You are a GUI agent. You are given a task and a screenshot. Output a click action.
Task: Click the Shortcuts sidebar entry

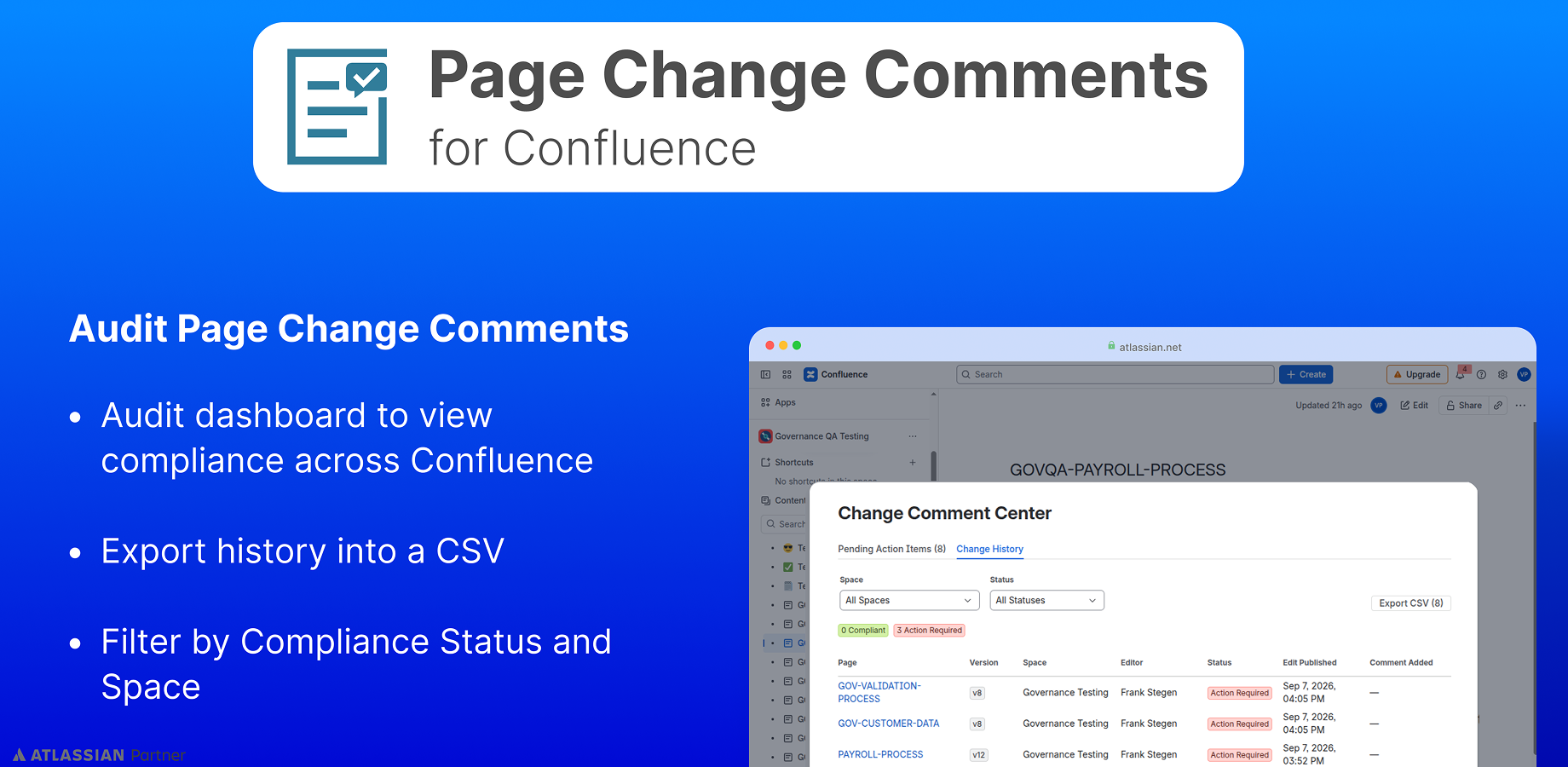pyautogui.click(x=787, y=463)
